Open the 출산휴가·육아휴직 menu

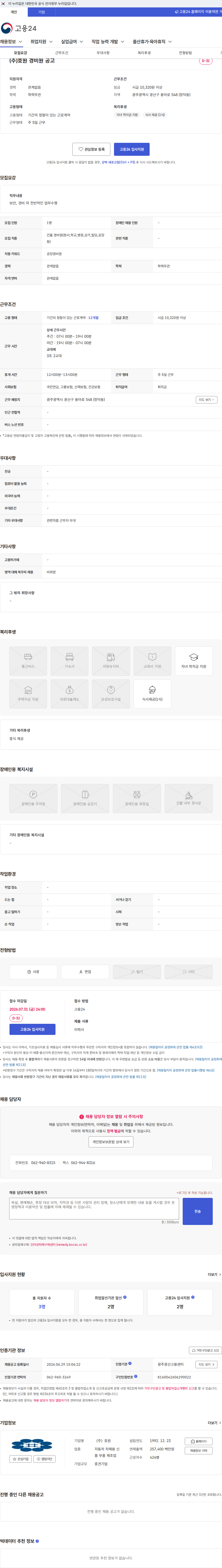(x=149, y=42)
